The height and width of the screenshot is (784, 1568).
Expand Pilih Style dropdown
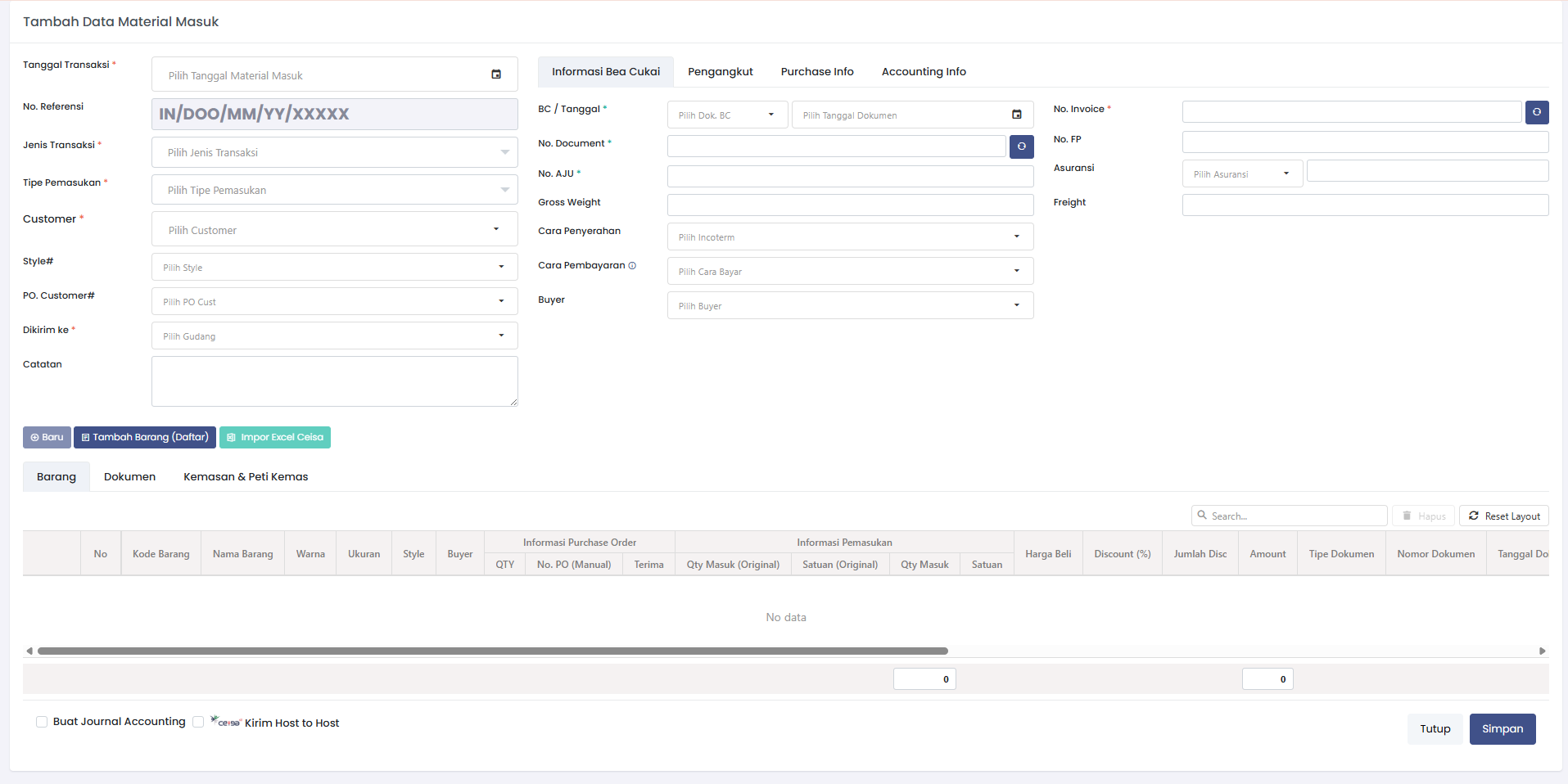pos(334,267)
